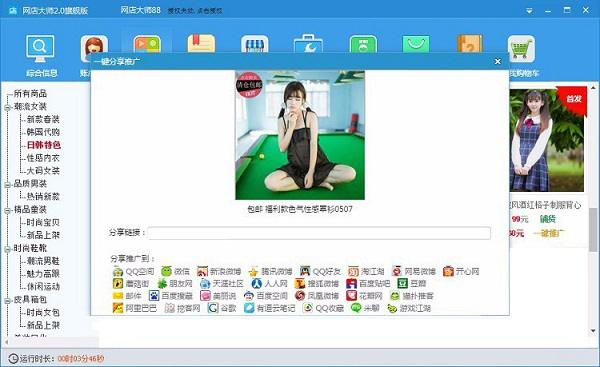
Task: Select 时尚宝贝 category
Action: (43, 222)
